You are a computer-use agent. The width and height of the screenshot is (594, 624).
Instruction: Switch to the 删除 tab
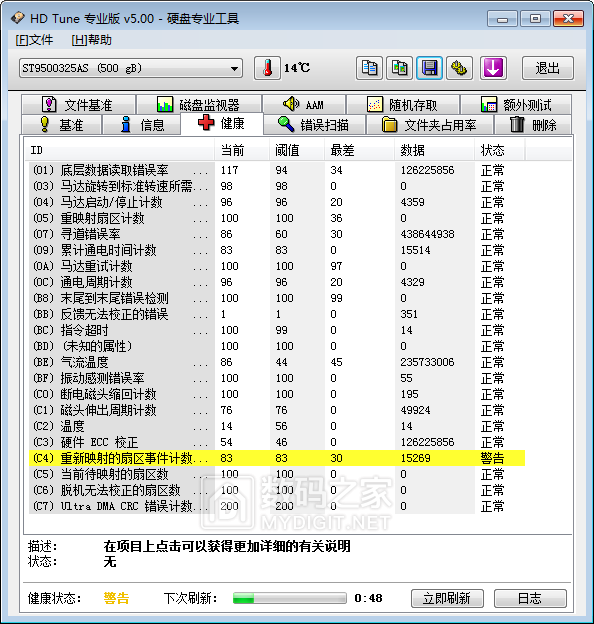click(x=533, y=125)
